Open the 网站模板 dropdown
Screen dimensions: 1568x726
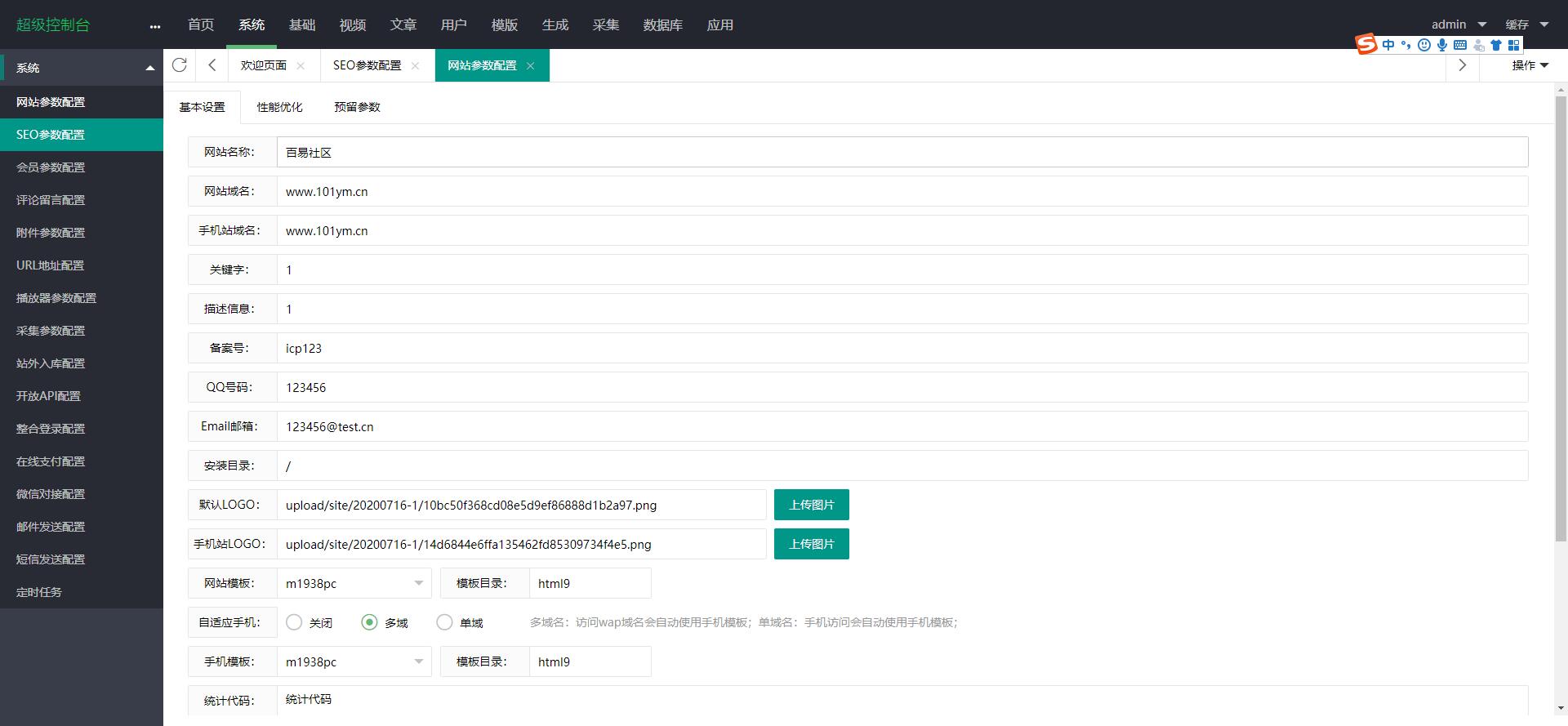tap(354, 583)
